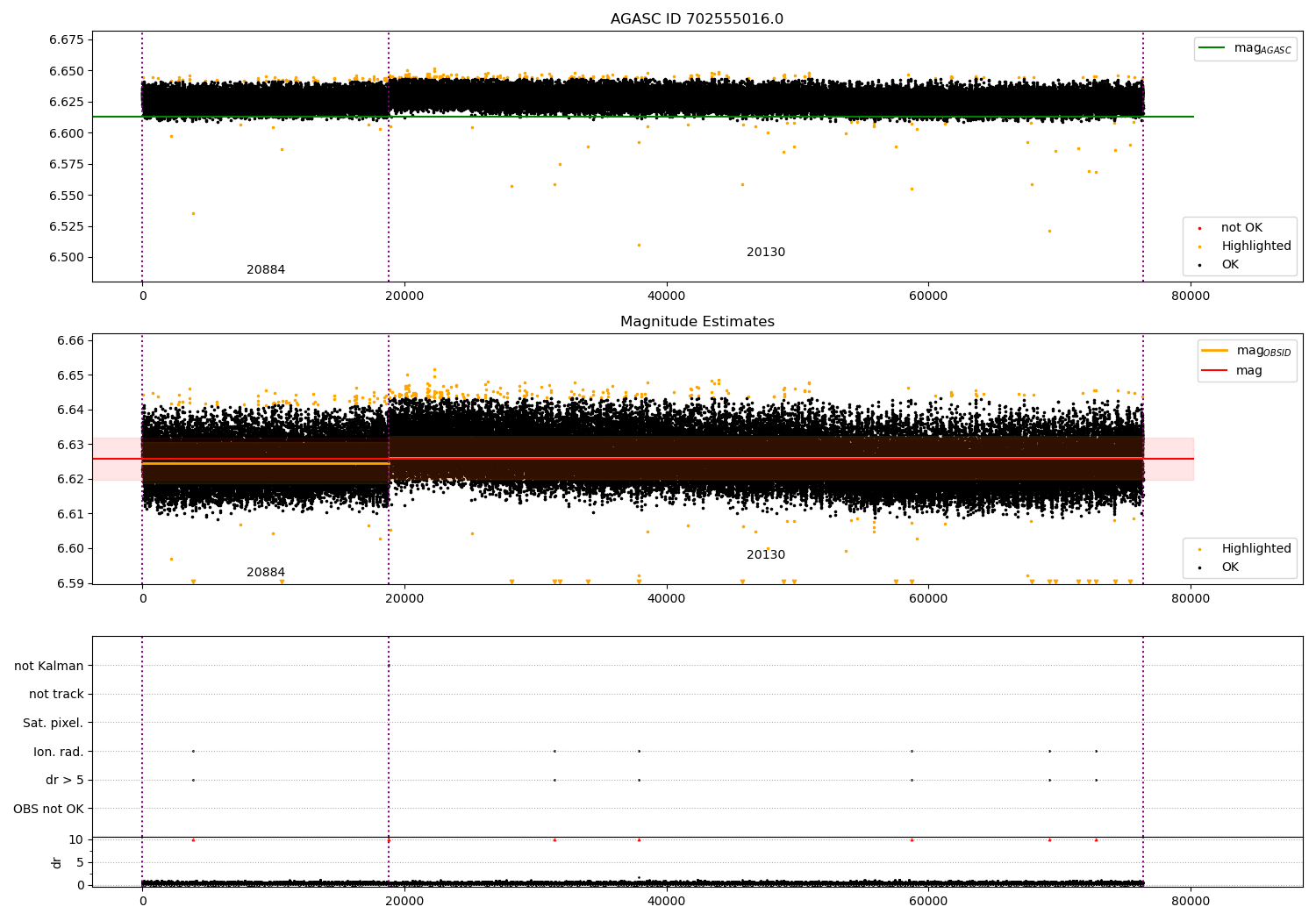The height and width of the screenshot is (921, 1316).
Task: Select 'not OK' in the top plot legend
Action: coord(1241,228)
